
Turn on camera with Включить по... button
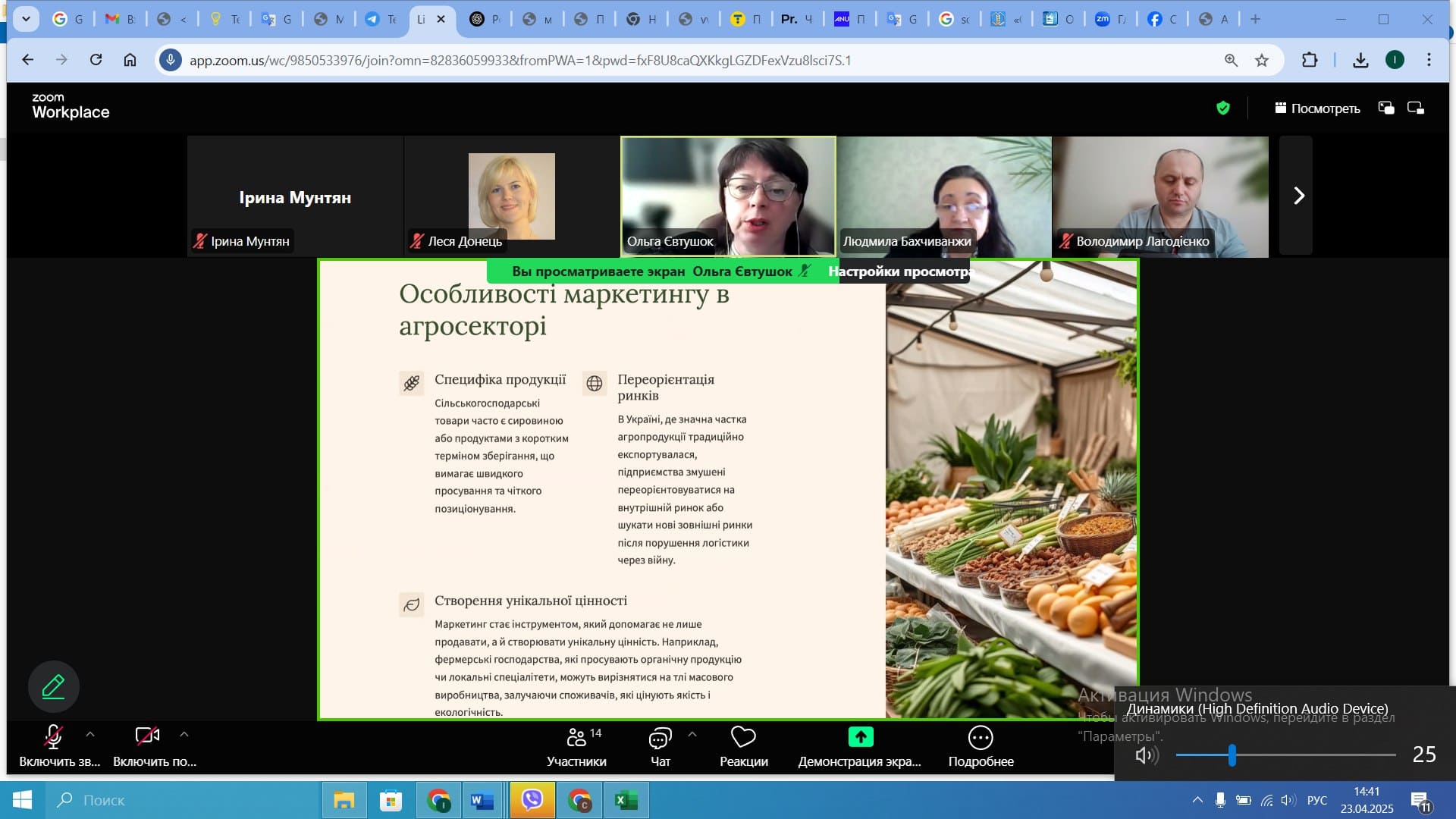154,747
